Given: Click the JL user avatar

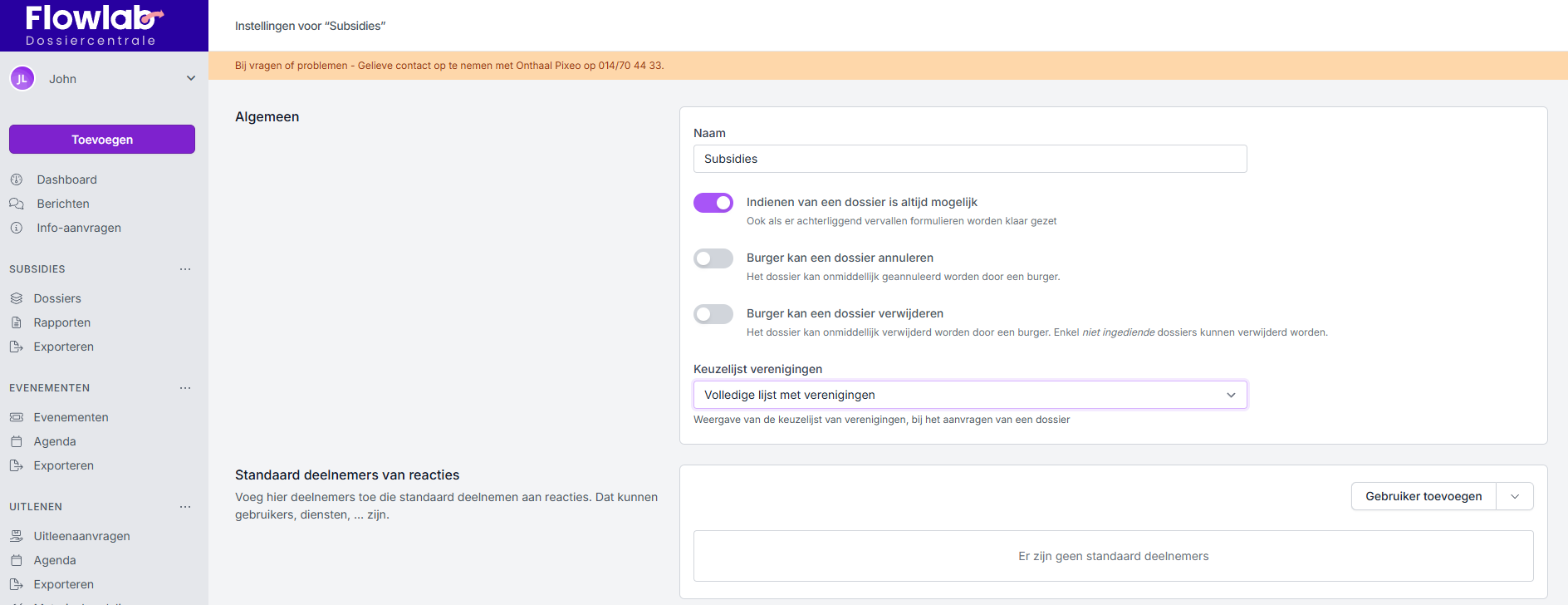Looking at the screenshot, I should 22,79.
